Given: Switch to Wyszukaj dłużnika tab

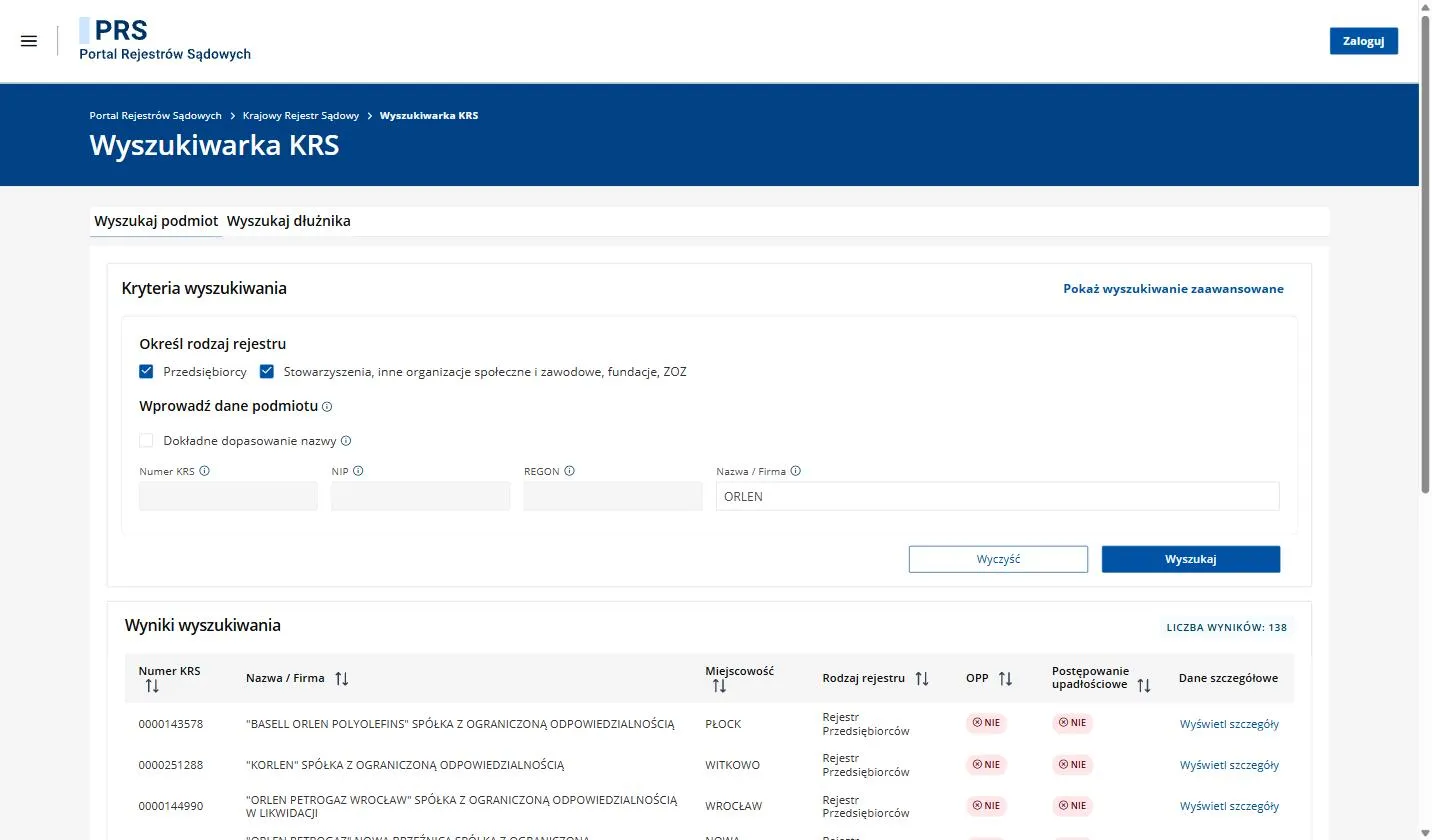Looking at the screenshot, I should coord(289,221).
